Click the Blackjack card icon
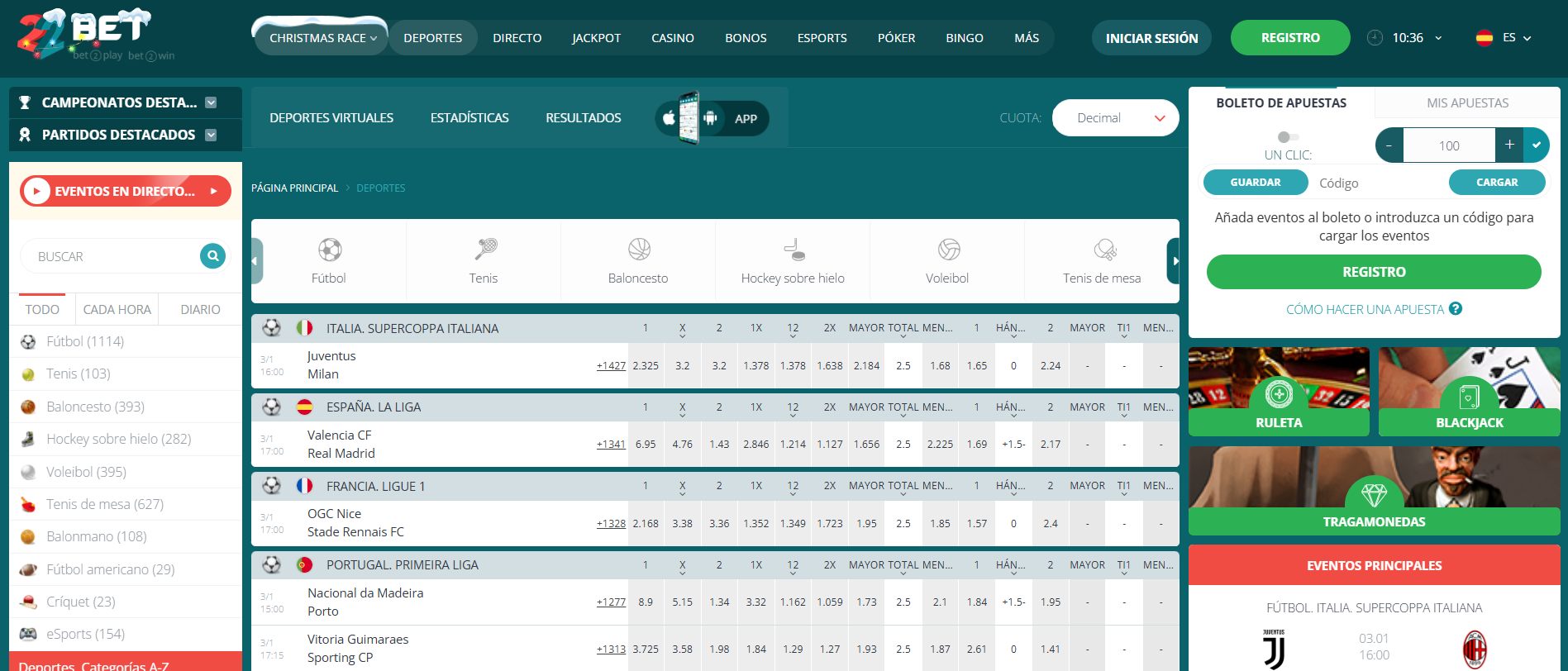The height and width of the screenshot is (671, 1568). 1470,397
